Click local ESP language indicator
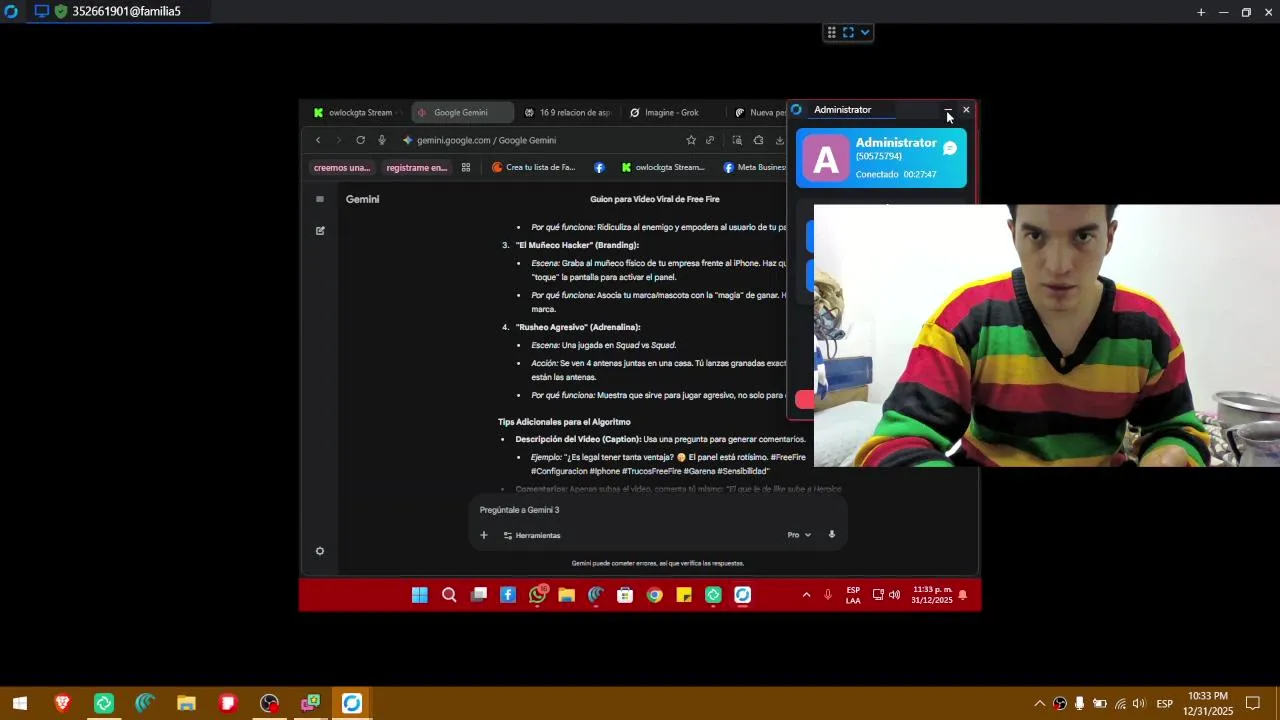 [x=1165, y=703]
